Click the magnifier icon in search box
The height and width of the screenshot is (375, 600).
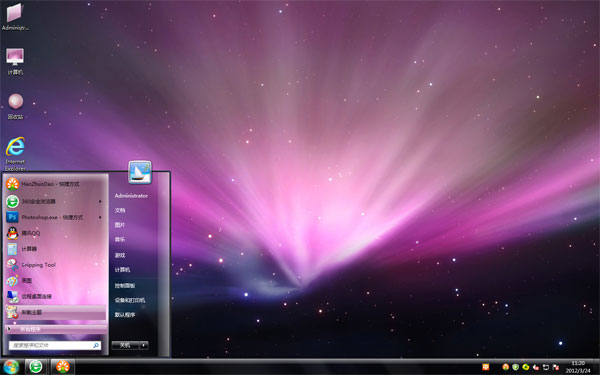pyautogui.click(x=96, y=345)
